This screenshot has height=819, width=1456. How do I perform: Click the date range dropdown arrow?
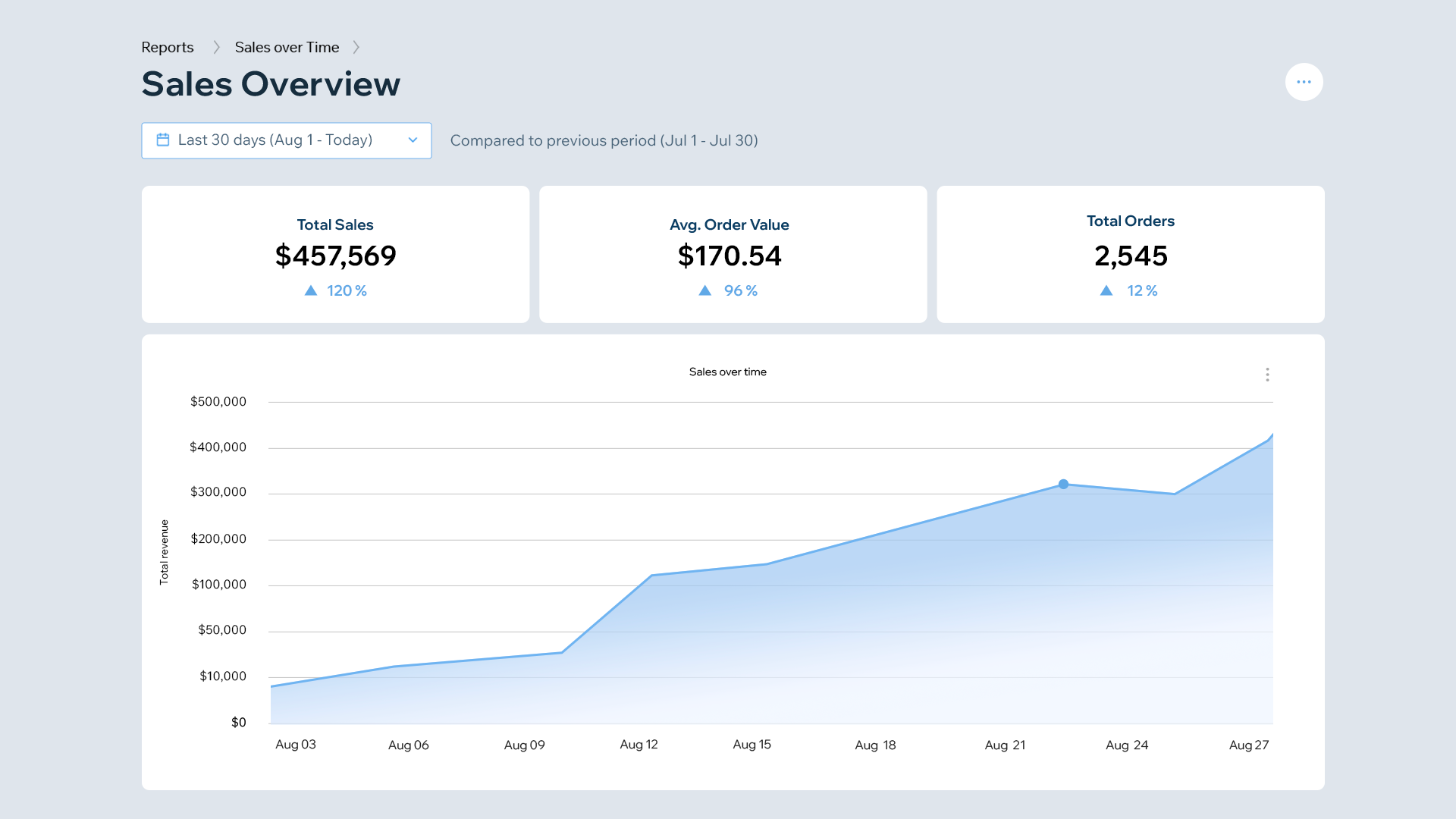pos(413,140)
